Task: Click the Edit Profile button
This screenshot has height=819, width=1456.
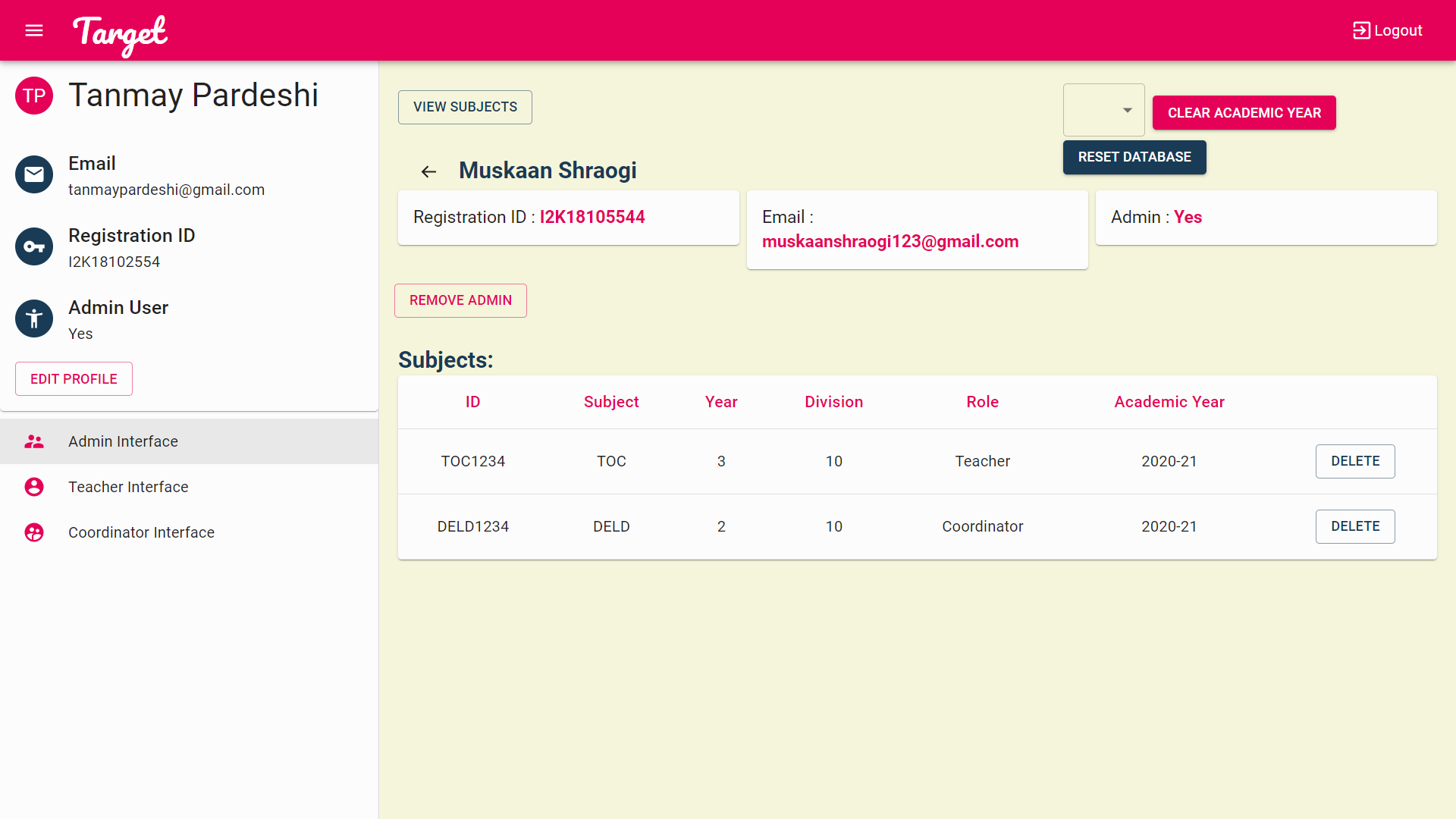Action: 74,378
